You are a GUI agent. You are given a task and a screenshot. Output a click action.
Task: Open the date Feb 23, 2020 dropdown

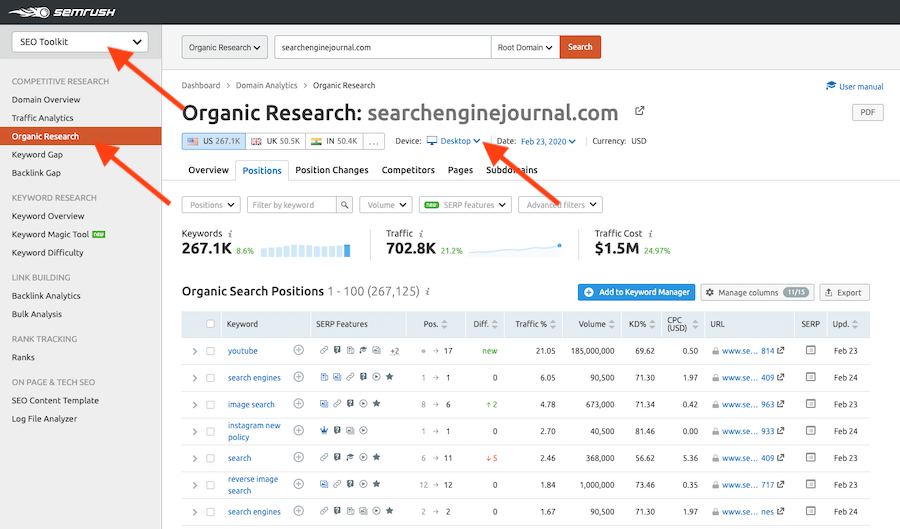tap(548, 141)
